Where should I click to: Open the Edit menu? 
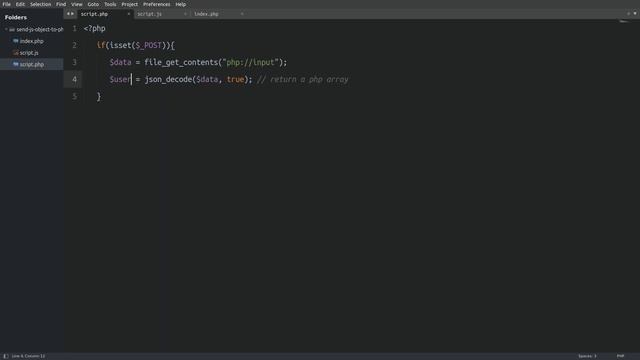(x=20, y=4)
